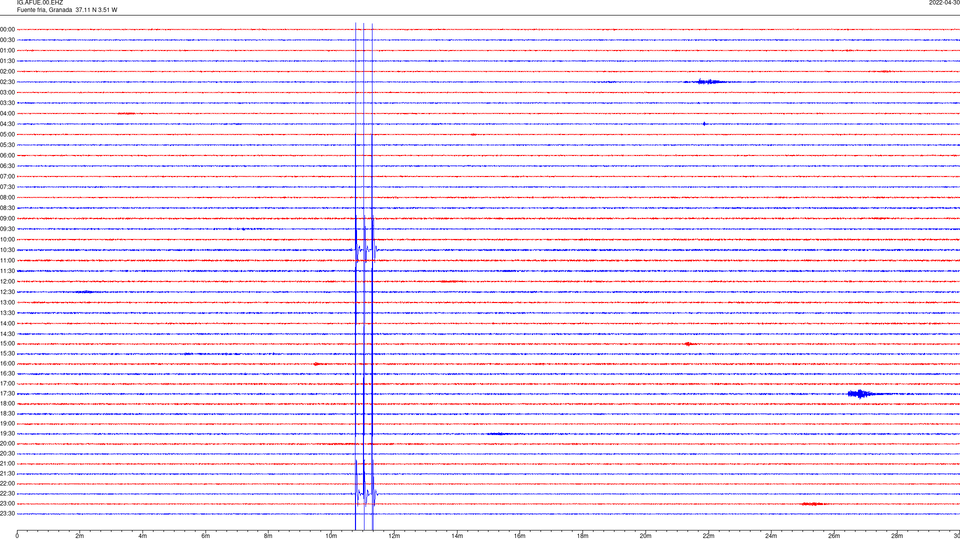Screen dimensions: 960x540
Task: Click the red blip on the 15:00 trace
Action: [x=689, y=344]
